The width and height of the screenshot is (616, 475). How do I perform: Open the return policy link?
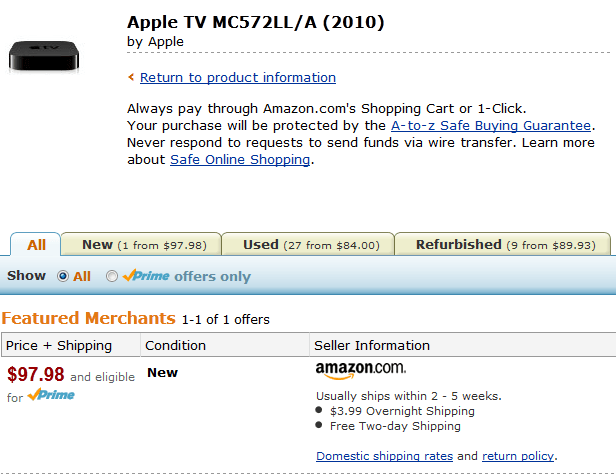518,456
